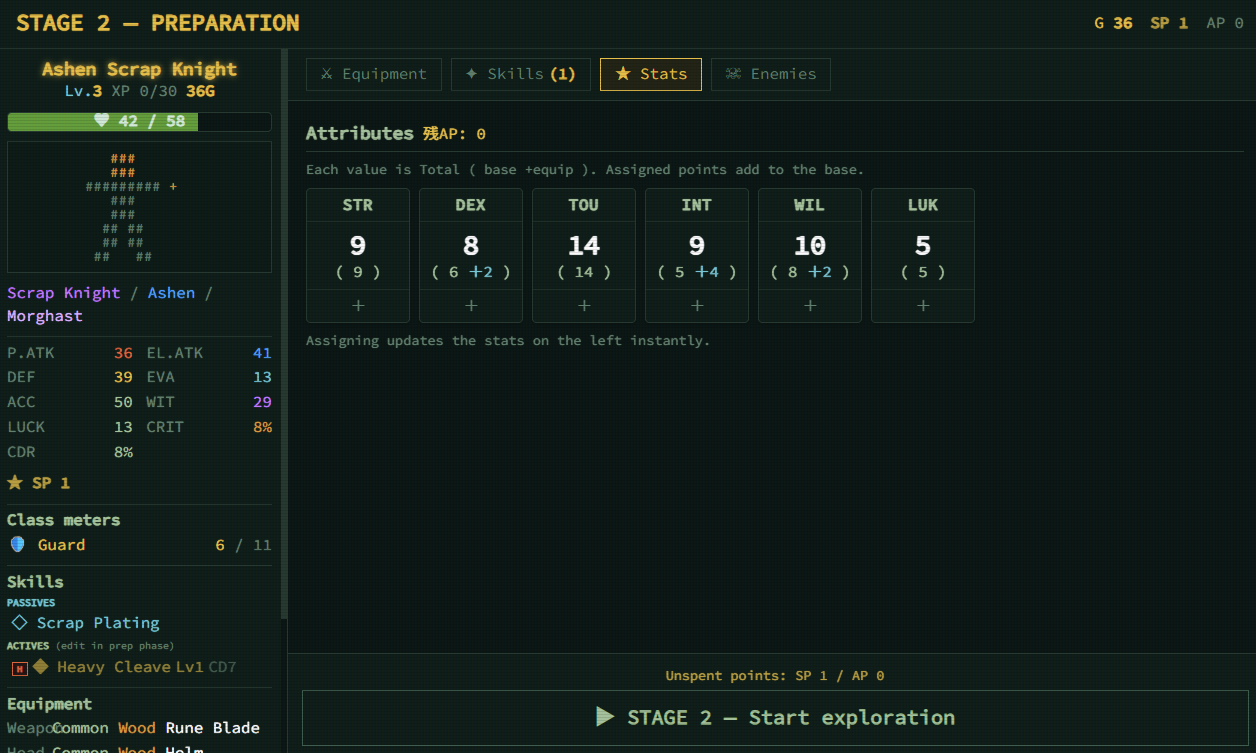The image size is (1256, 753).
Task: Open the Equipment tab
Action: (x=373, y=74)
